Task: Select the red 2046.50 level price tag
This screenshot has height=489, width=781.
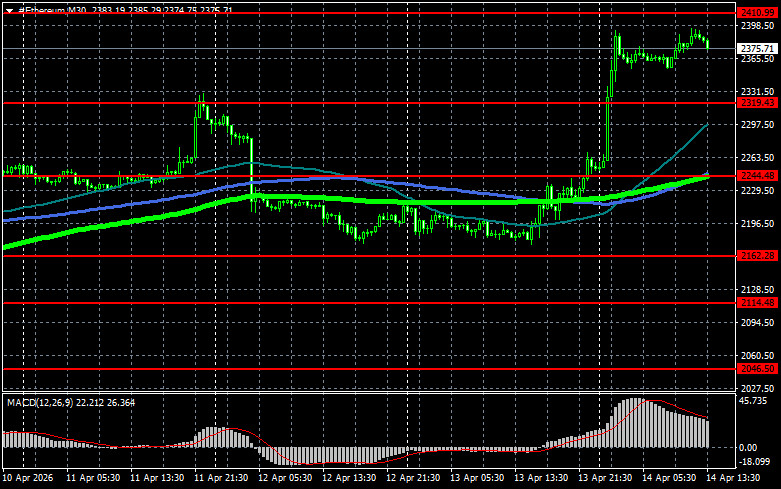Action: click(x=757, y=369)
